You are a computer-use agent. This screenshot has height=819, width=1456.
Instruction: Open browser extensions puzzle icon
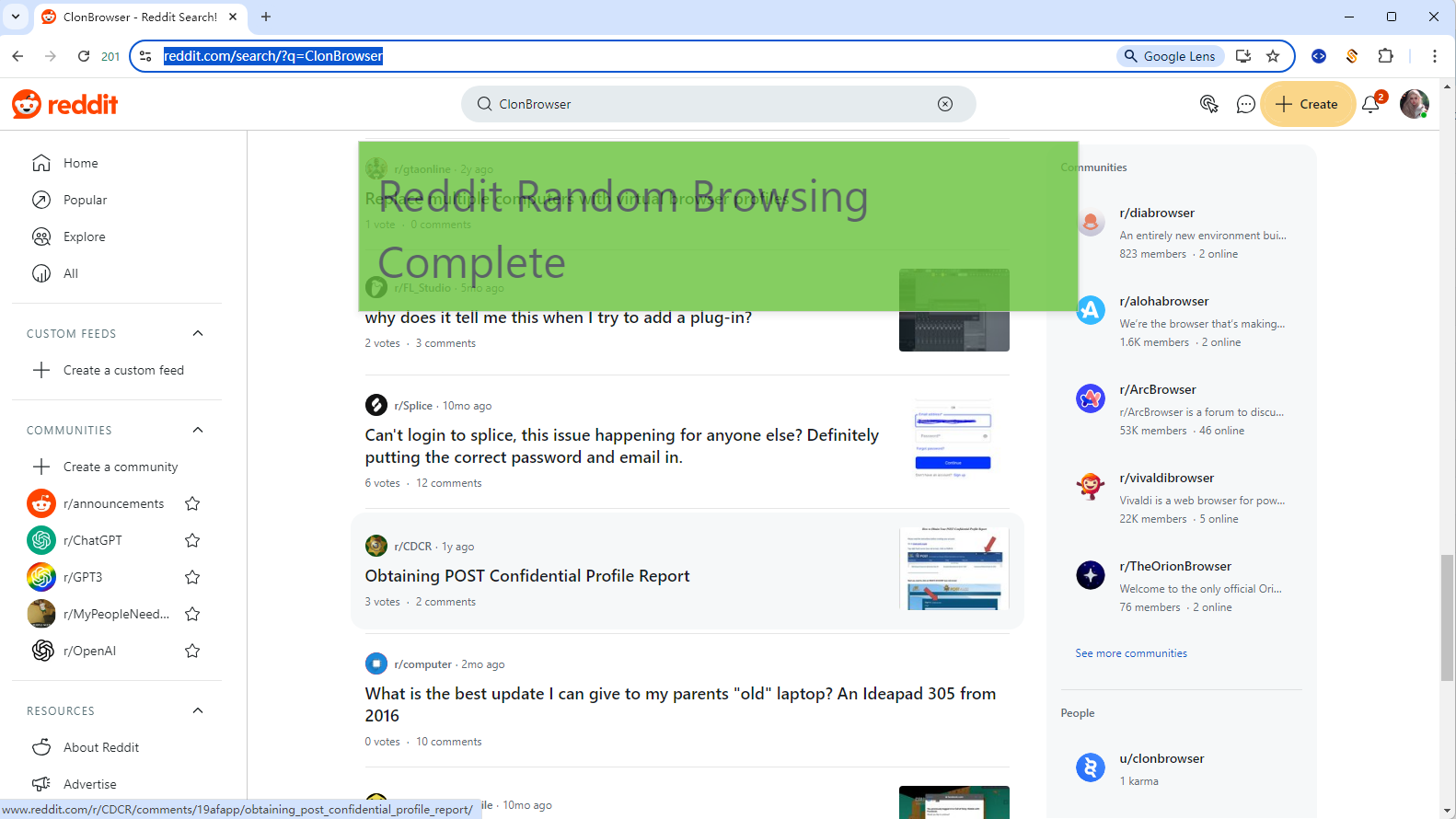(x=1385, y=56)
